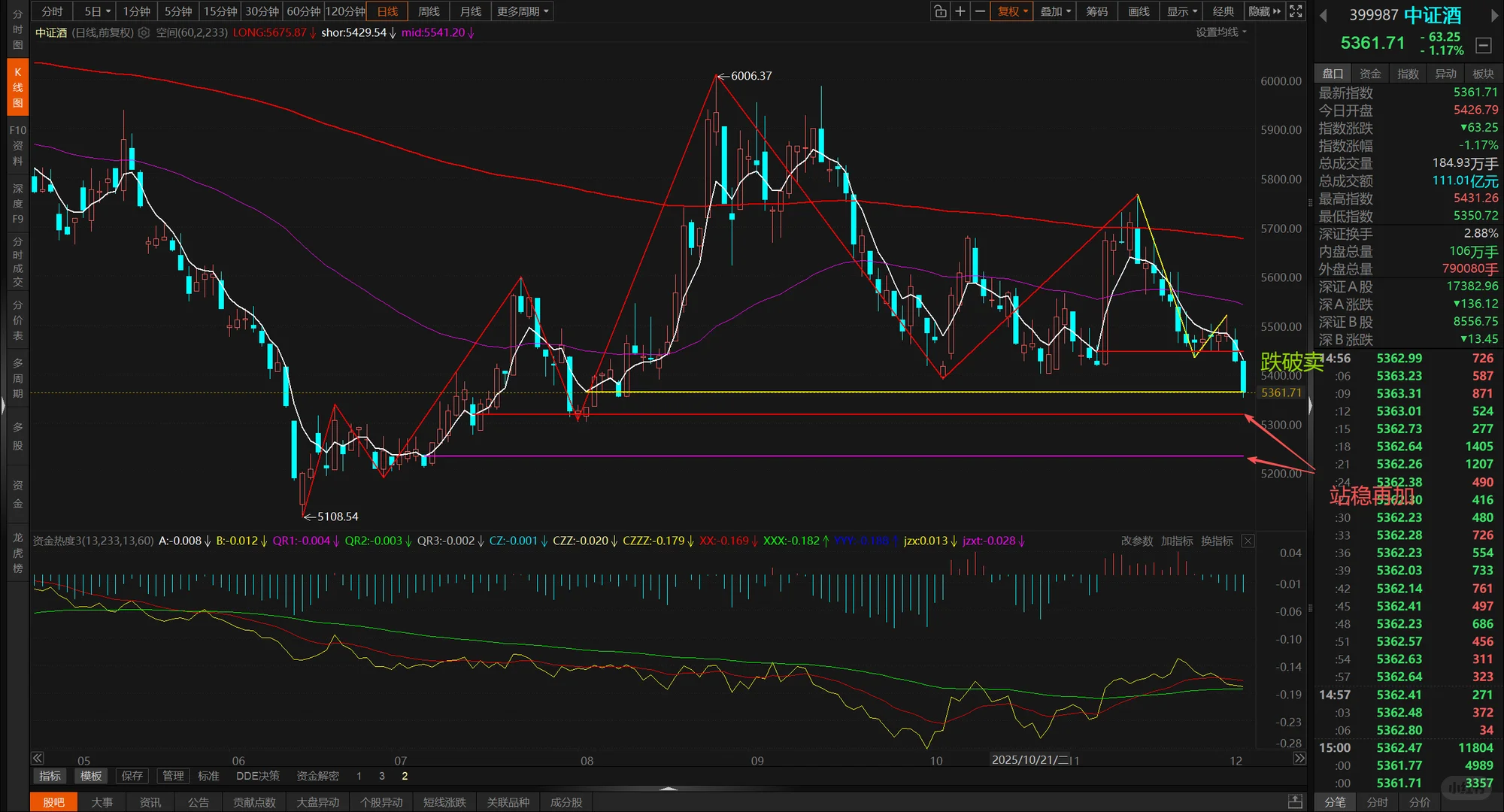The width and height of the screenshot is (1504, 812).
Task: Toggle 隐藏 side panel button
Action: pyautogui.click(x=1264, y=11)
